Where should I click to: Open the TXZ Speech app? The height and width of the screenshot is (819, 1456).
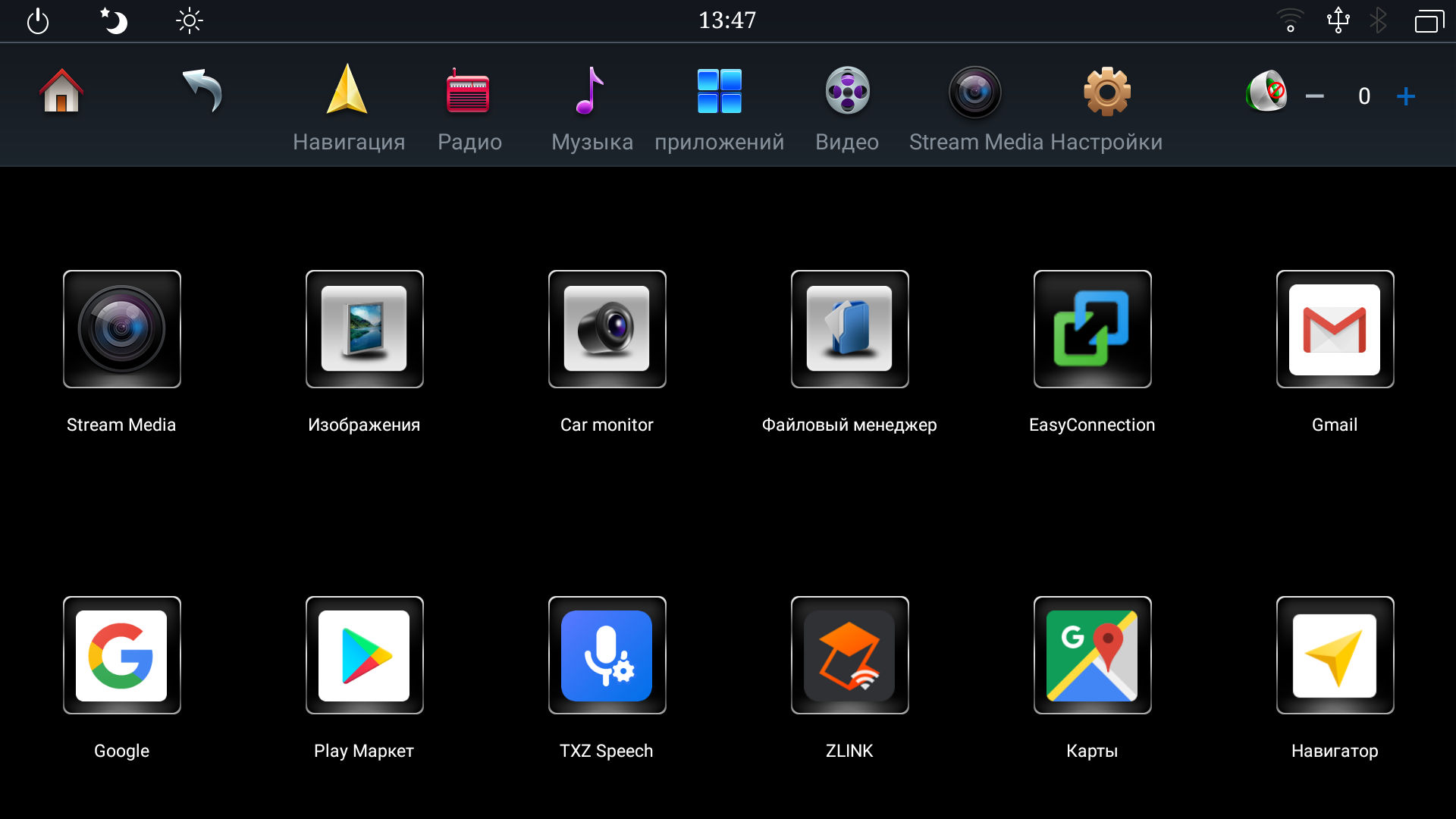607,655
